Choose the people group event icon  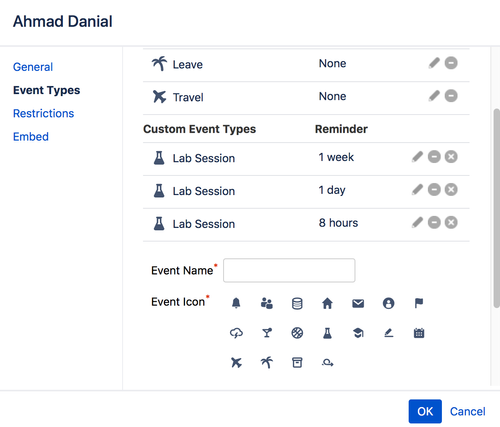(267, 303)
